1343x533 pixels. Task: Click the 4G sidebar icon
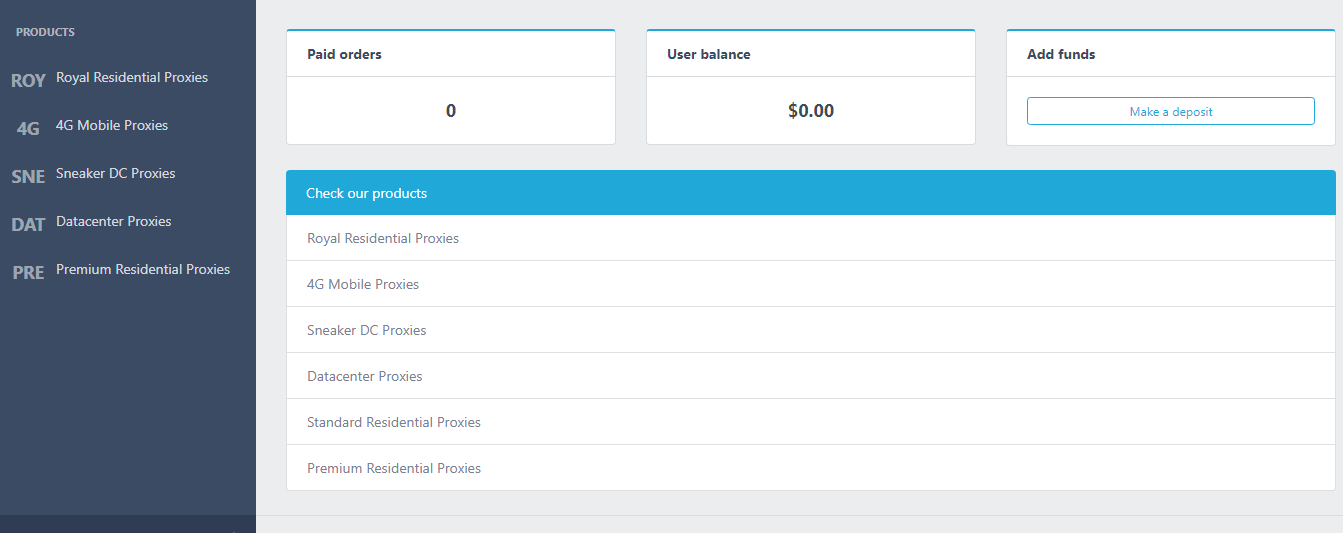(x=28, y=129)
